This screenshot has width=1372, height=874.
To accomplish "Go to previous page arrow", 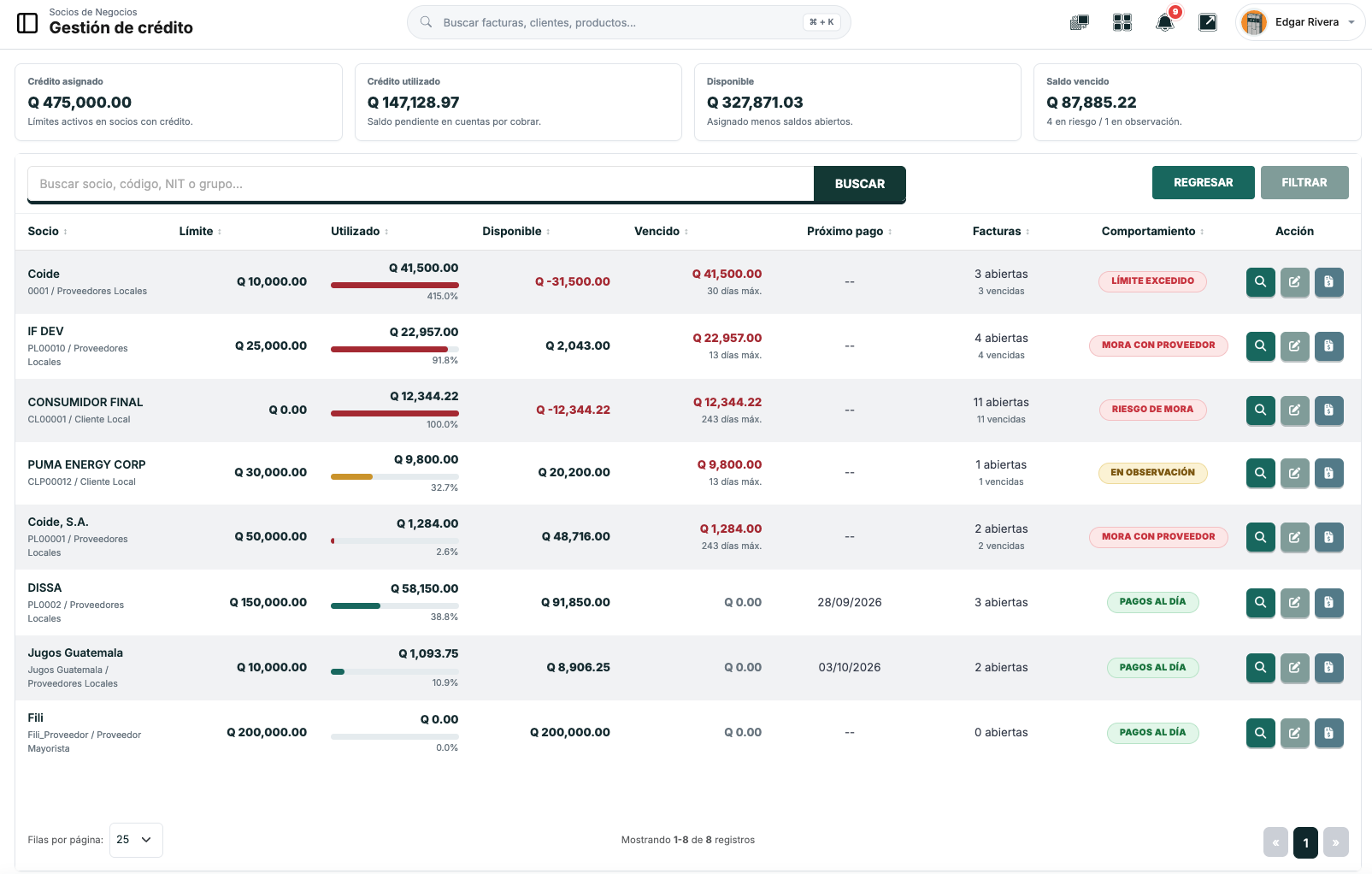I will [x=1275, y=842].
